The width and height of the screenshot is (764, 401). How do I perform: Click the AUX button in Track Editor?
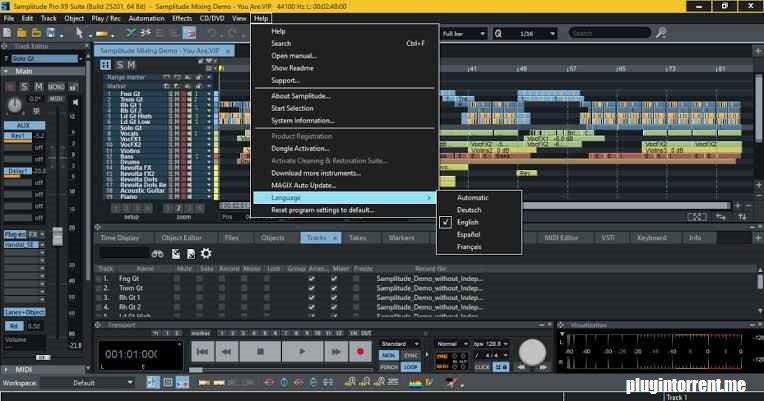pyautogui.click(x=24, y=126)
